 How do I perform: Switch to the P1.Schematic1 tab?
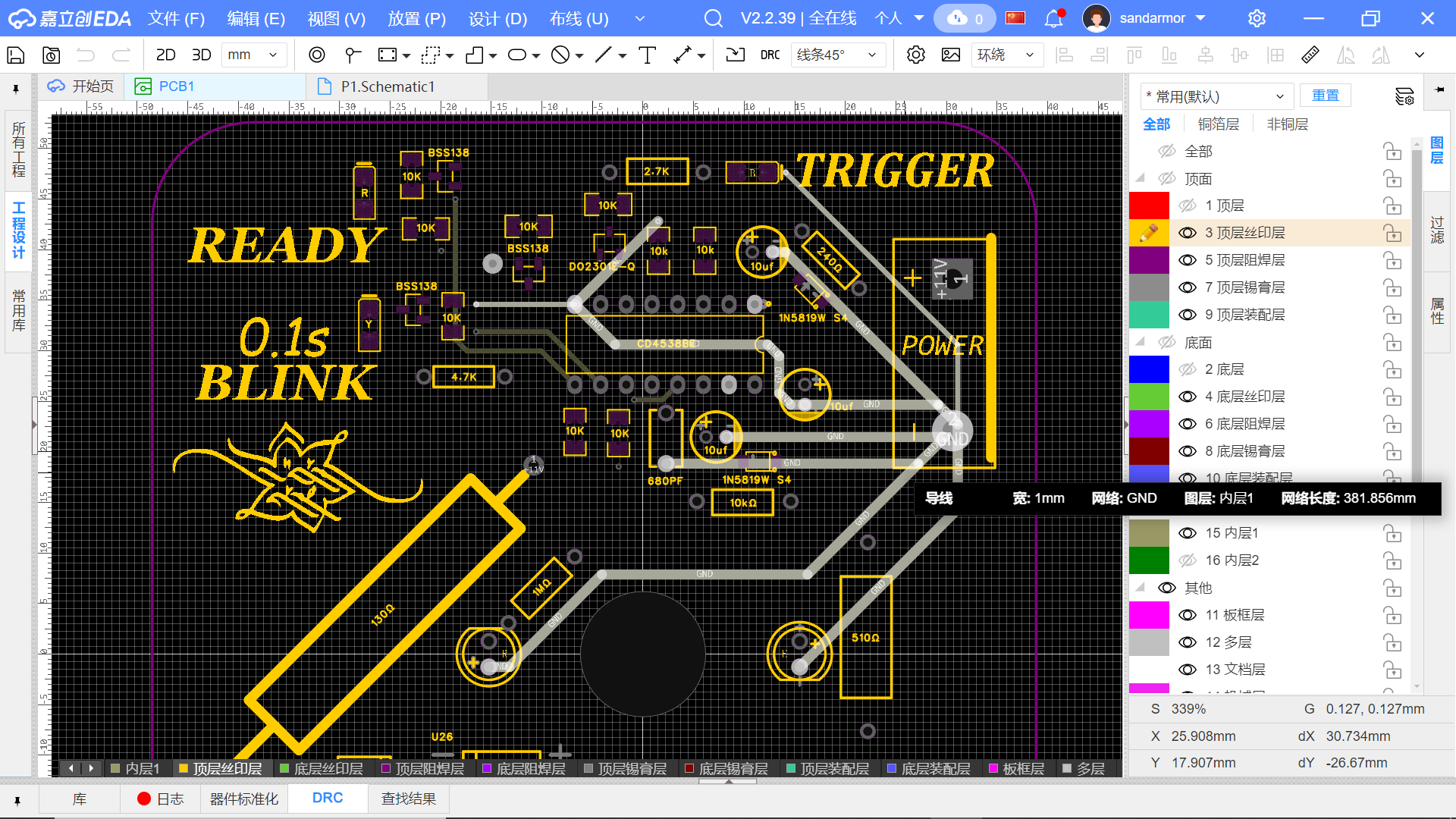coord(387,86)
